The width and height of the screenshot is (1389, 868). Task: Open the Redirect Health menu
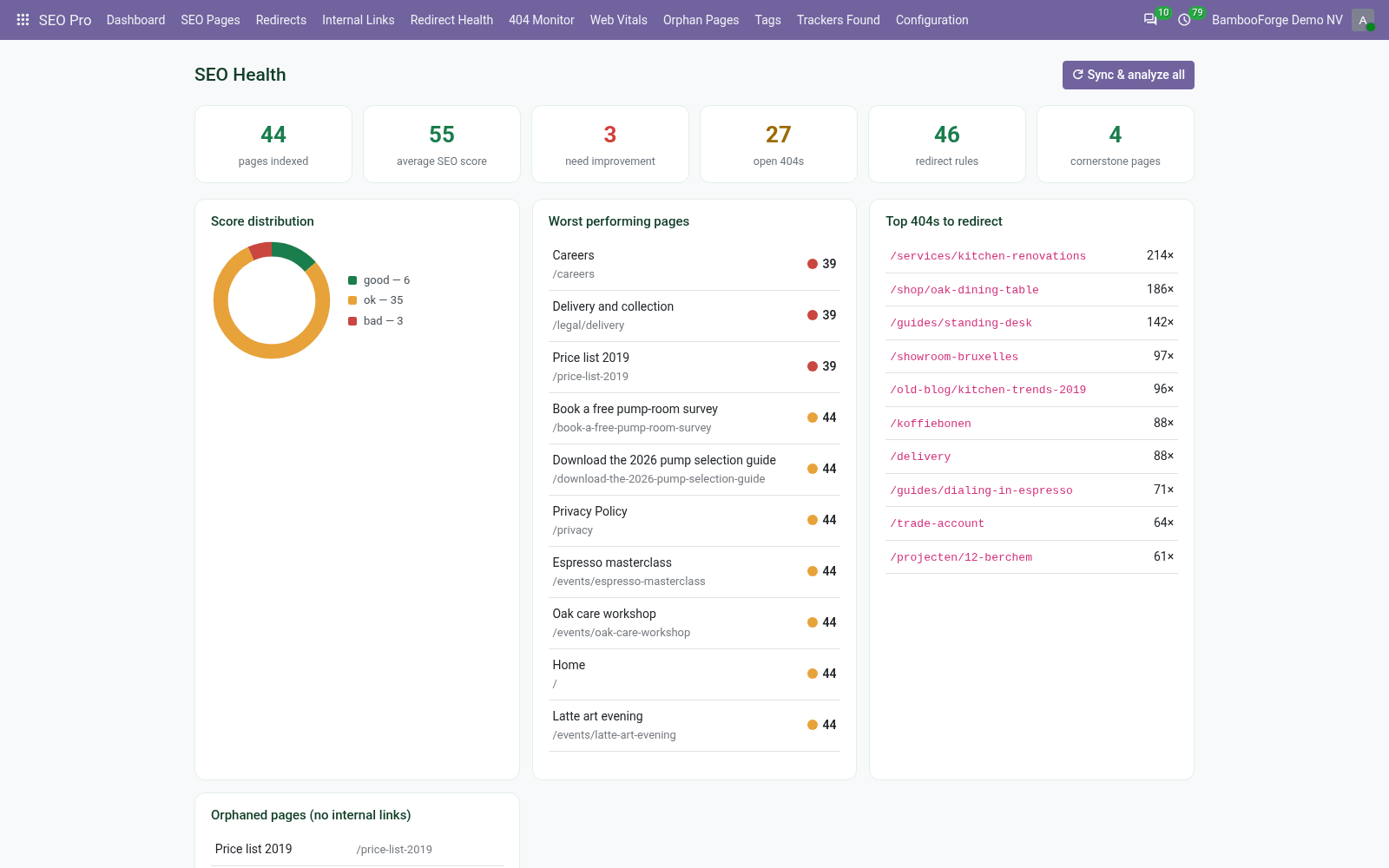(x=451, y=20)
